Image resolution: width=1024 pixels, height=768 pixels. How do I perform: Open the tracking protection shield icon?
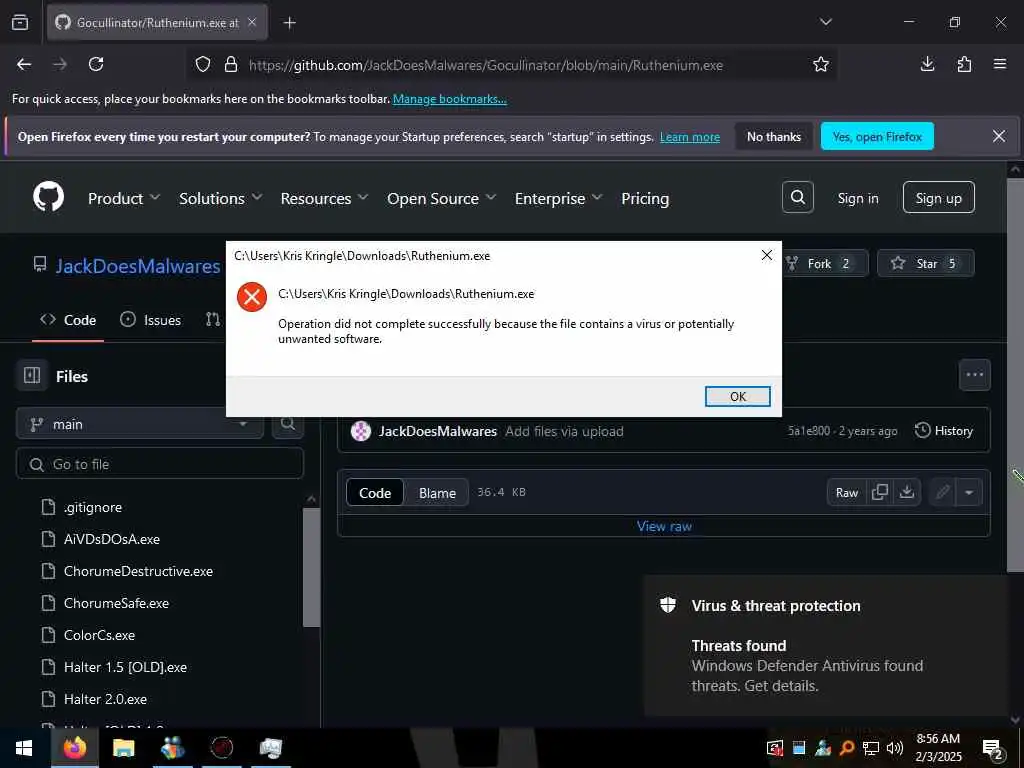coord(203,65)
